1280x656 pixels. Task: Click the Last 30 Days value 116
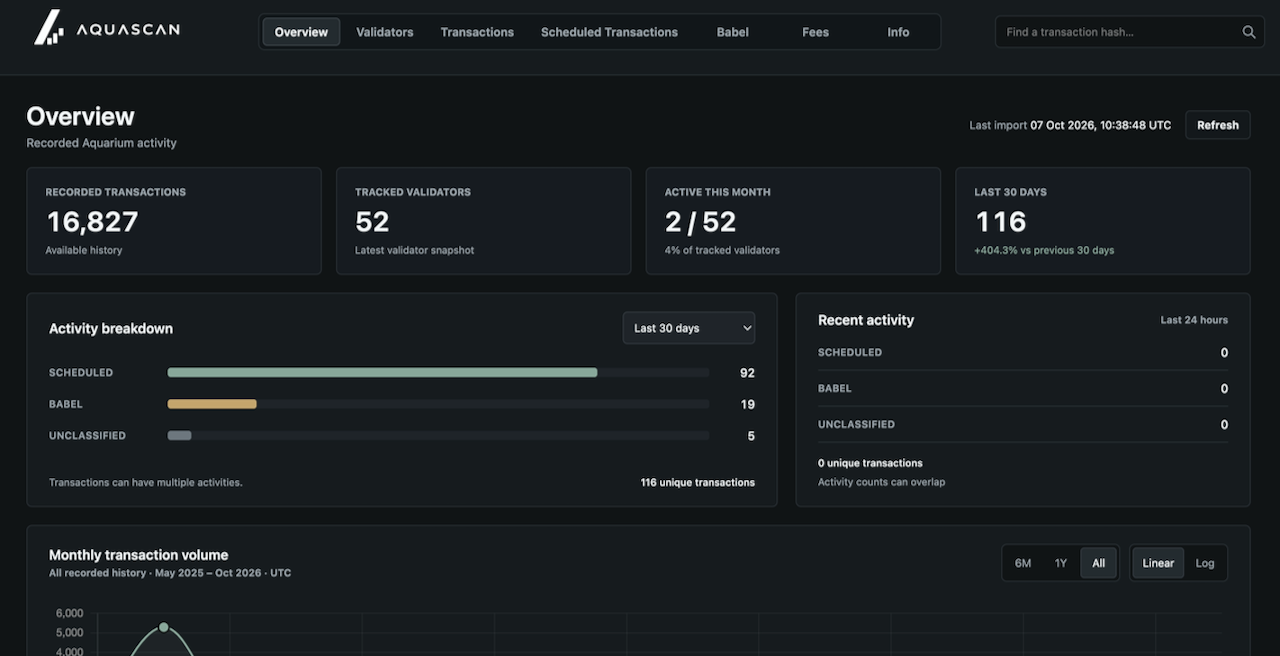point(1001,221)
